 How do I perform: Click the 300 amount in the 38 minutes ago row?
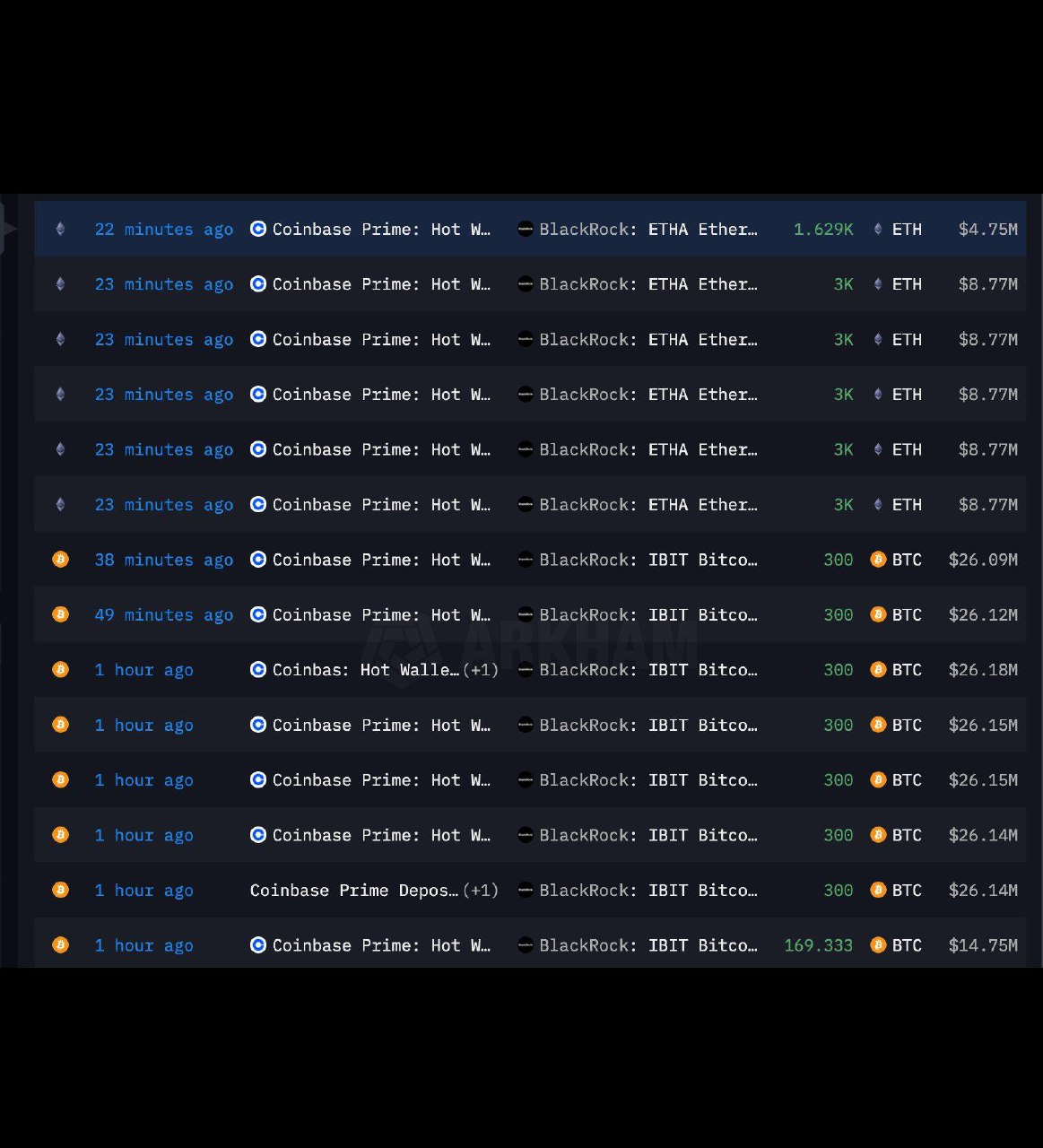[838, 560]
